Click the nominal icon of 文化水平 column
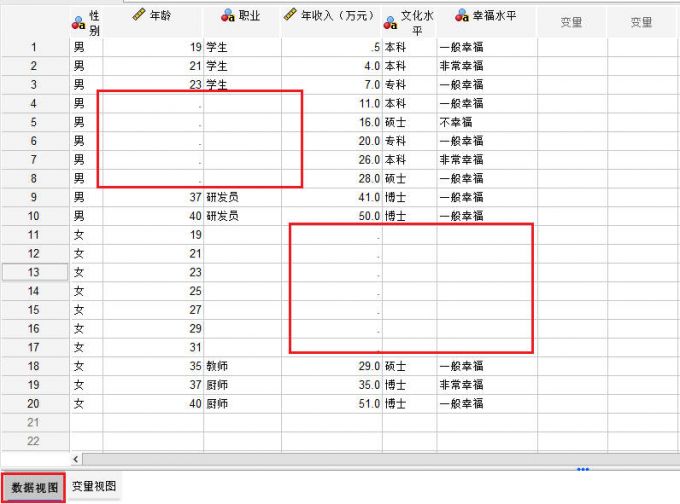680x504 pixels. pyautogui.click(x=390, y=23)
